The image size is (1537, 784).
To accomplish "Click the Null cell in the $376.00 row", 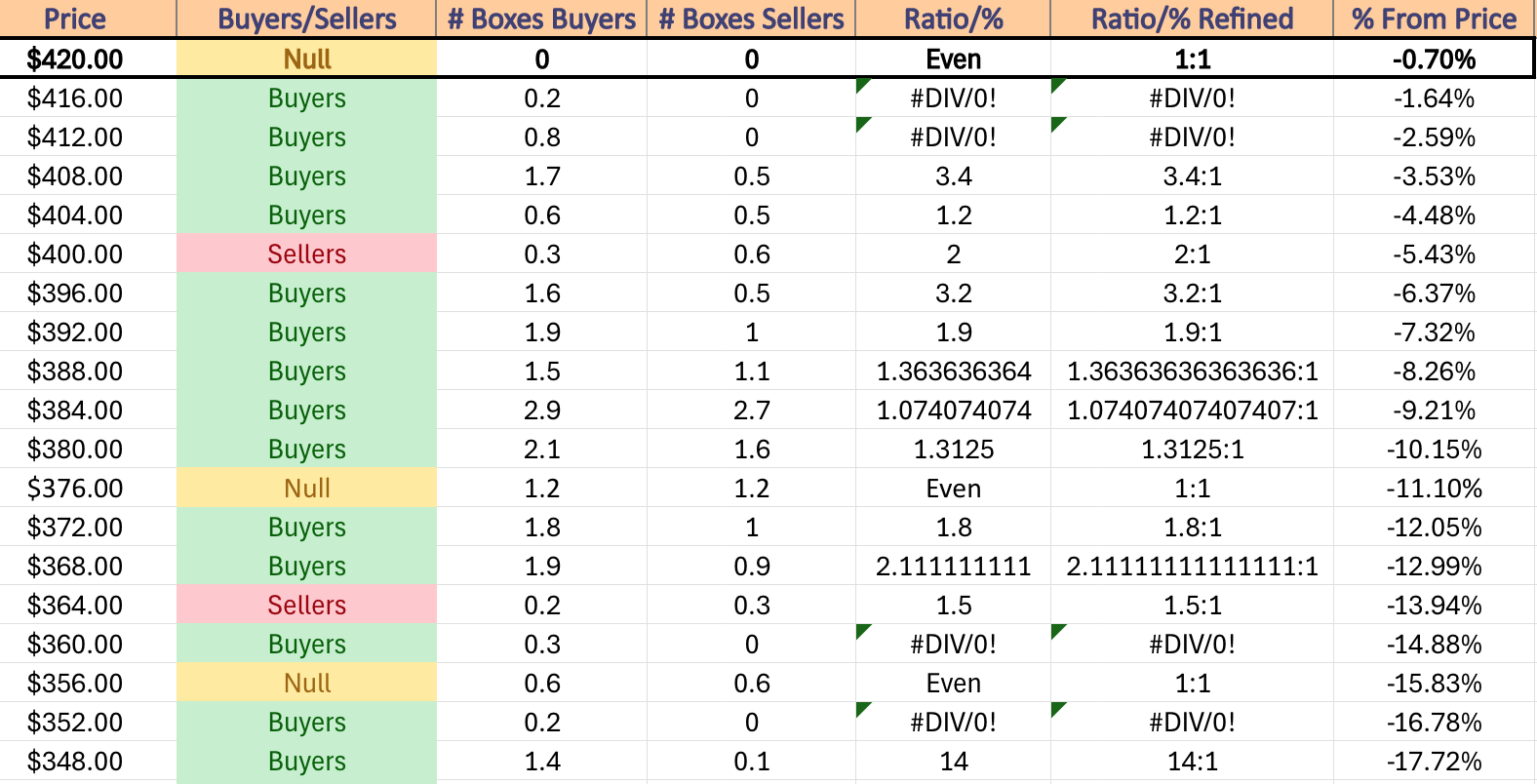I will click(x=306, y=489).
